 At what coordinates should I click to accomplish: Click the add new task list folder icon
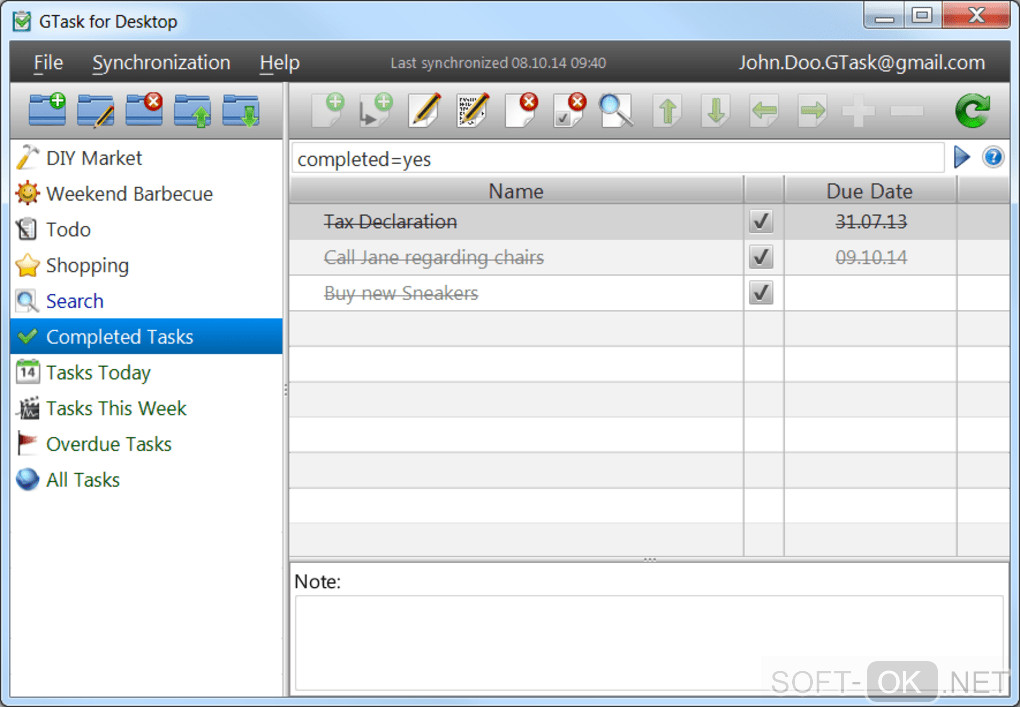(x=47, y=109)
